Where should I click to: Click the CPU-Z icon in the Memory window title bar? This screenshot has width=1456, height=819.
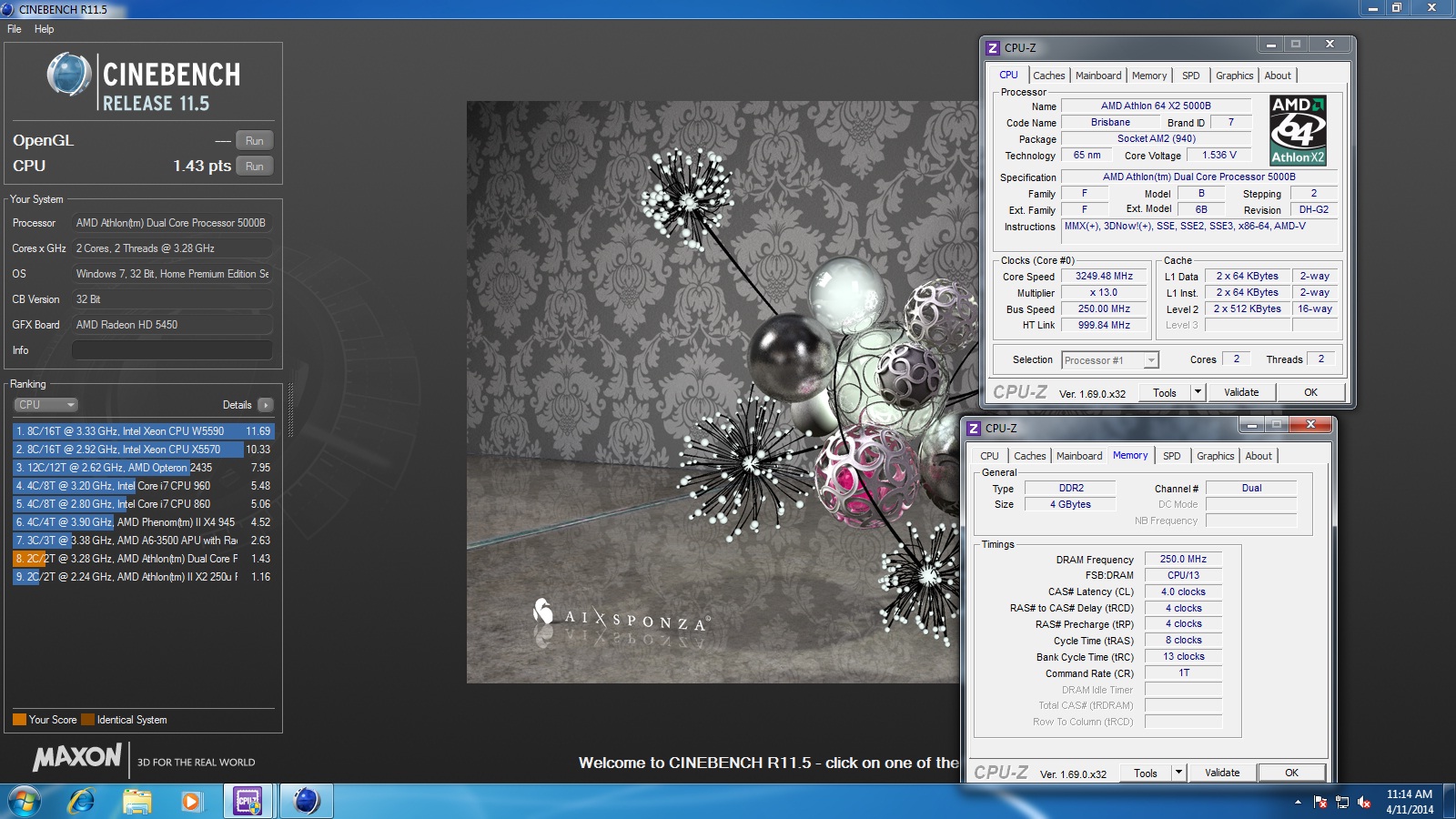click(974, 428)
